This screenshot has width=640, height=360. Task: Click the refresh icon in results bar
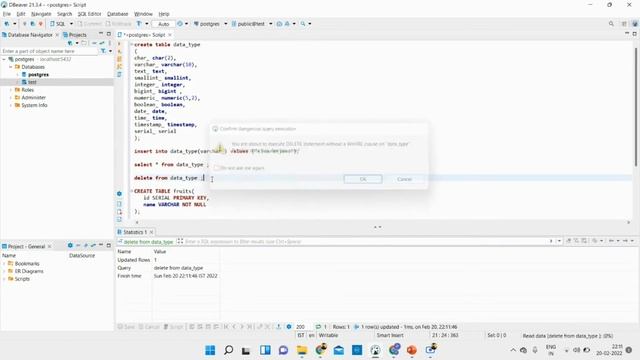click(318, 327)
